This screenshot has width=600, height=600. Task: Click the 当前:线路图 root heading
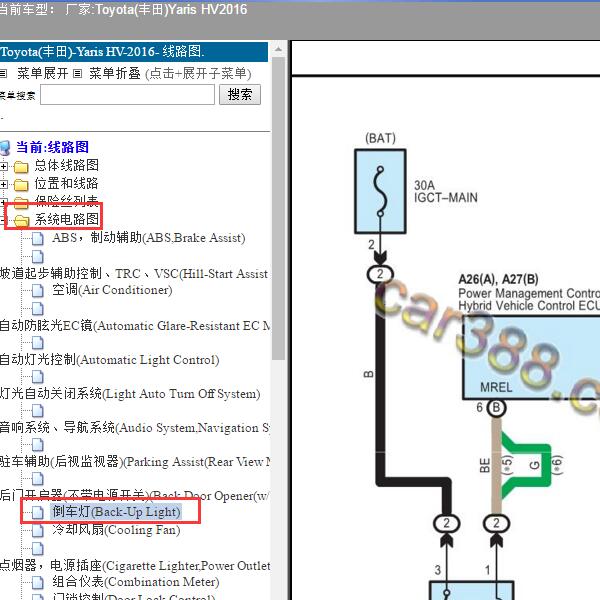pyautogui.click(x=52, y=147)
